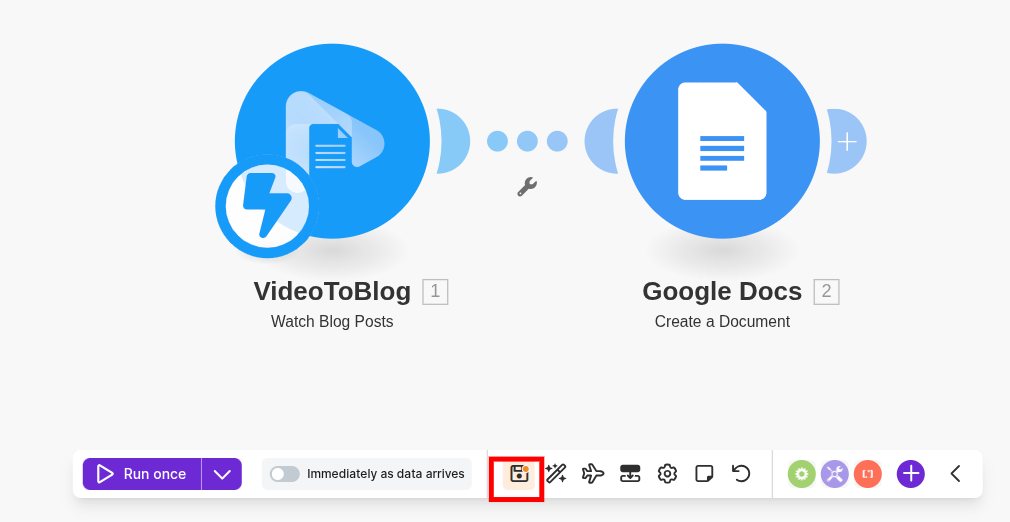
Task: Click module number 2 badge
Action: point(826,291)
